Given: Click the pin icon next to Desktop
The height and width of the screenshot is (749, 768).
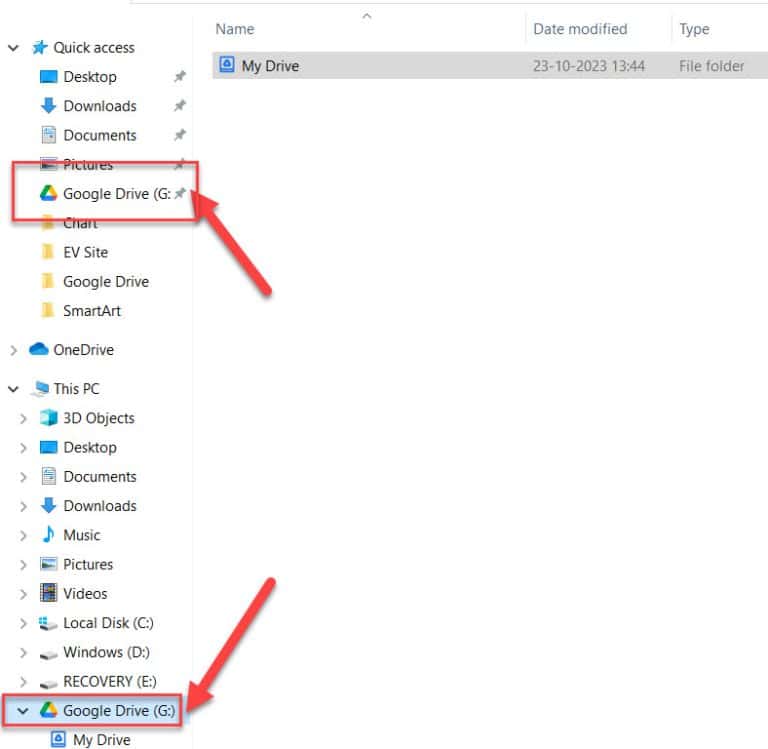Looking at the screenshot, I should [180, 76].
